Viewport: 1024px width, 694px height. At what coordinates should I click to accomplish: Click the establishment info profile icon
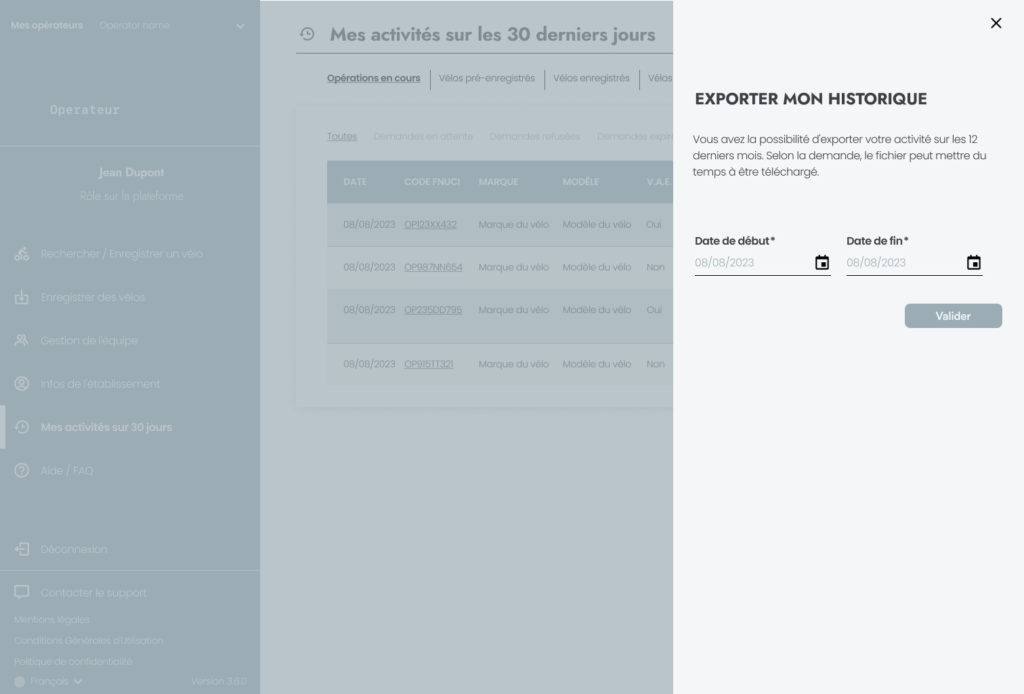tap(22, 384)
